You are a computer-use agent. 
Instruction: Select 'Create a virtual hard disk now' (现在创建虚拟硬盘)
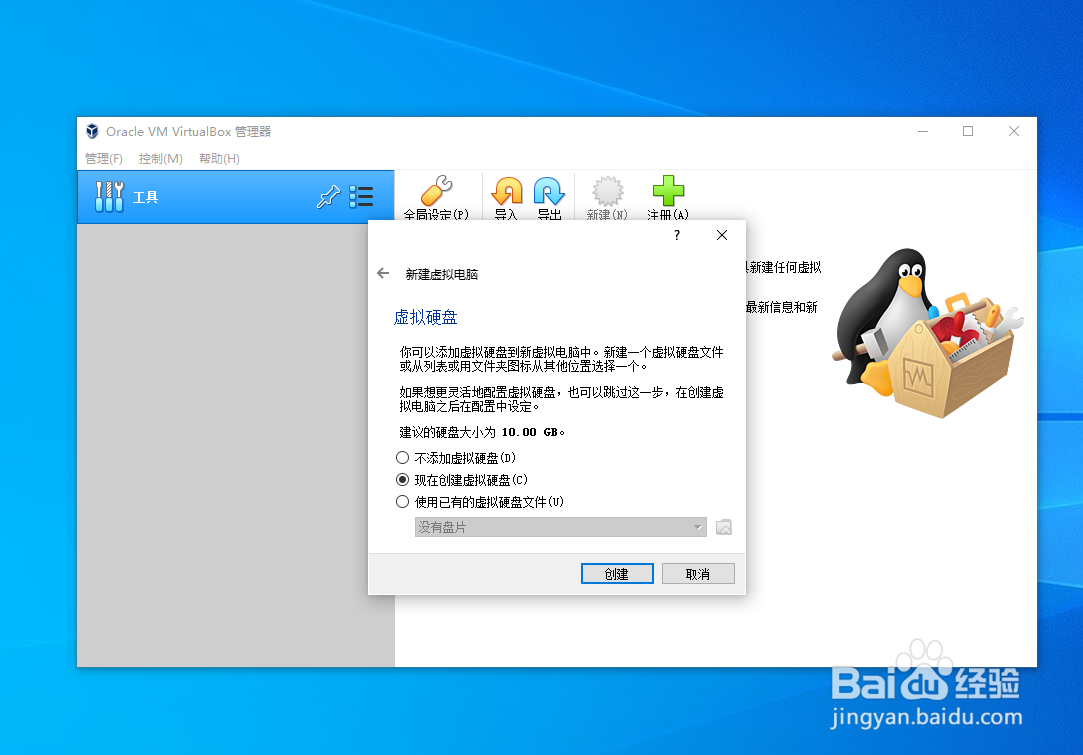coord(461,480)
